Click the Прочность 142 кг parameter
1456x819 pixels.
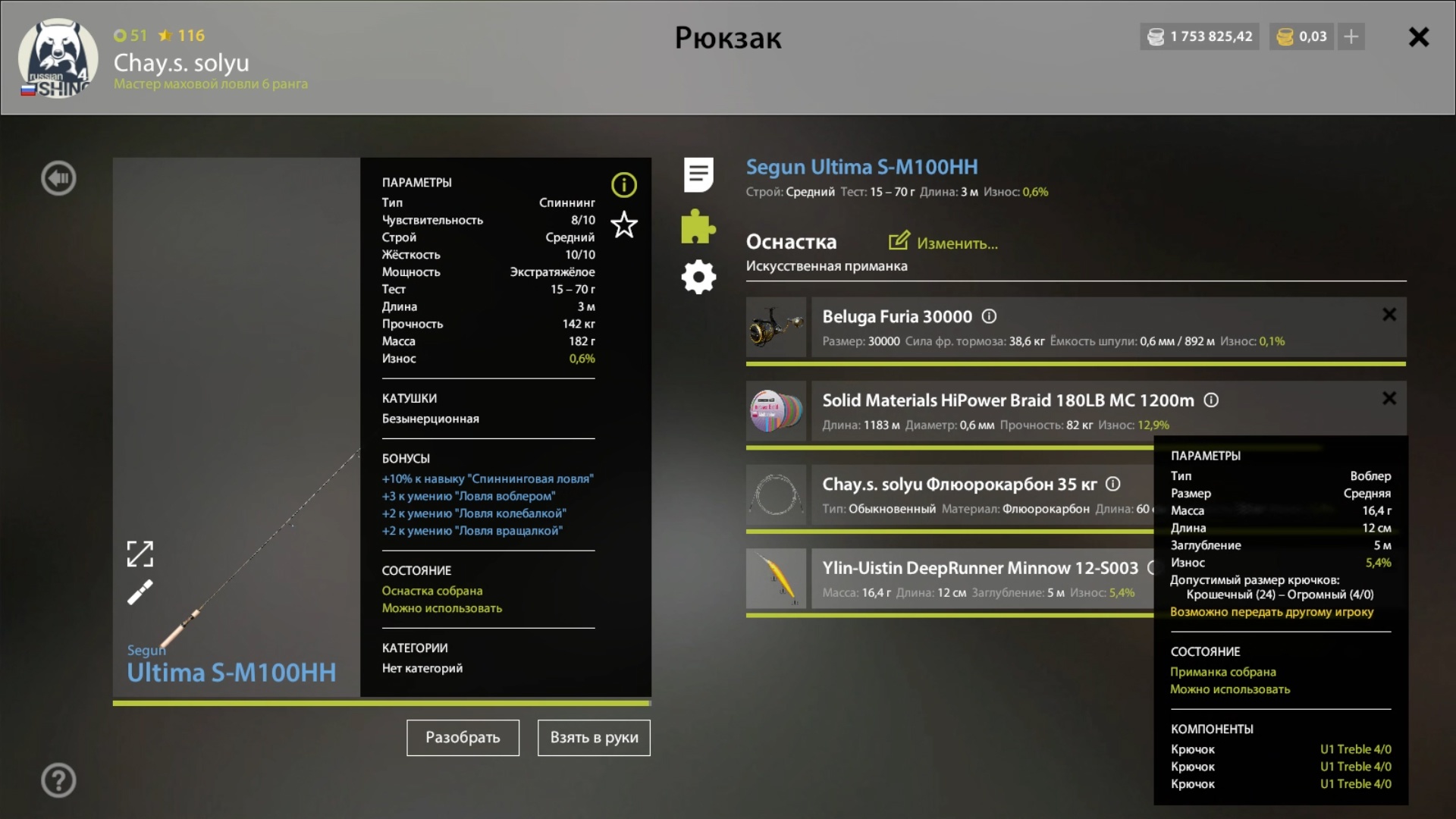[488, 324]
